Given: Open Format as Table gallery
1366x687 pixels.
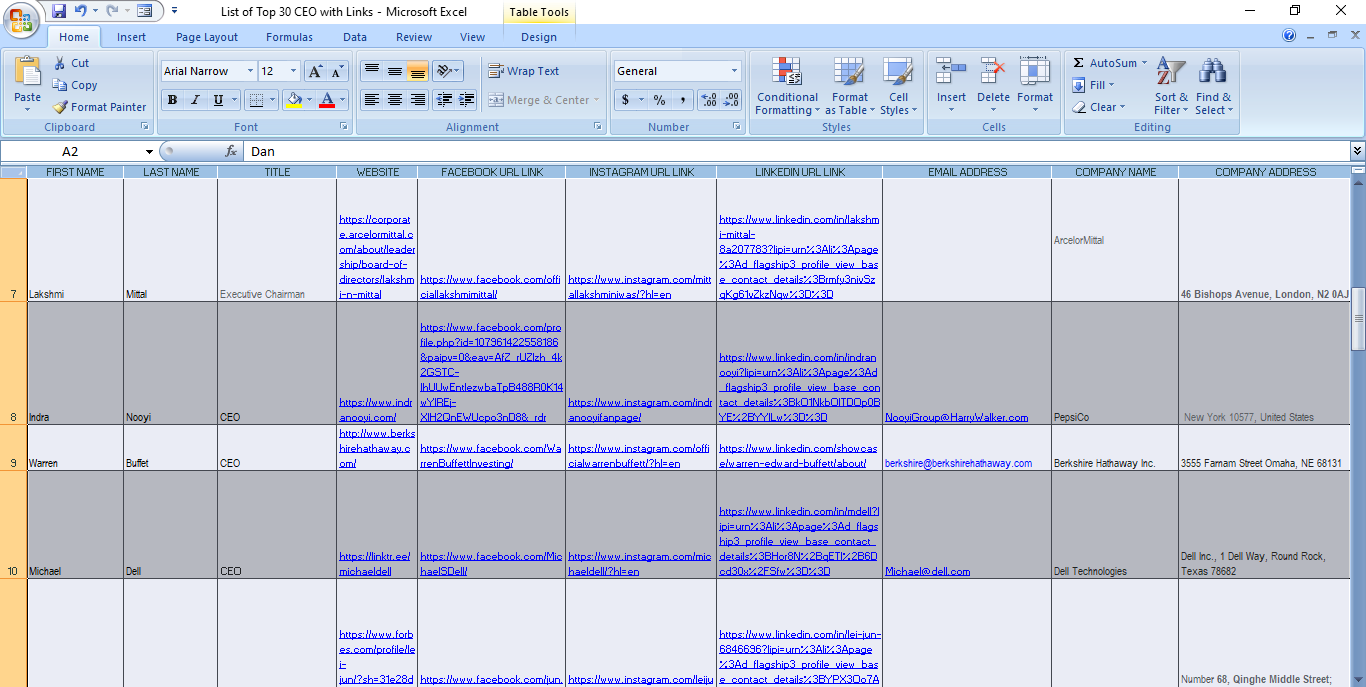Looking at the screenshot, I should [850, 86].
